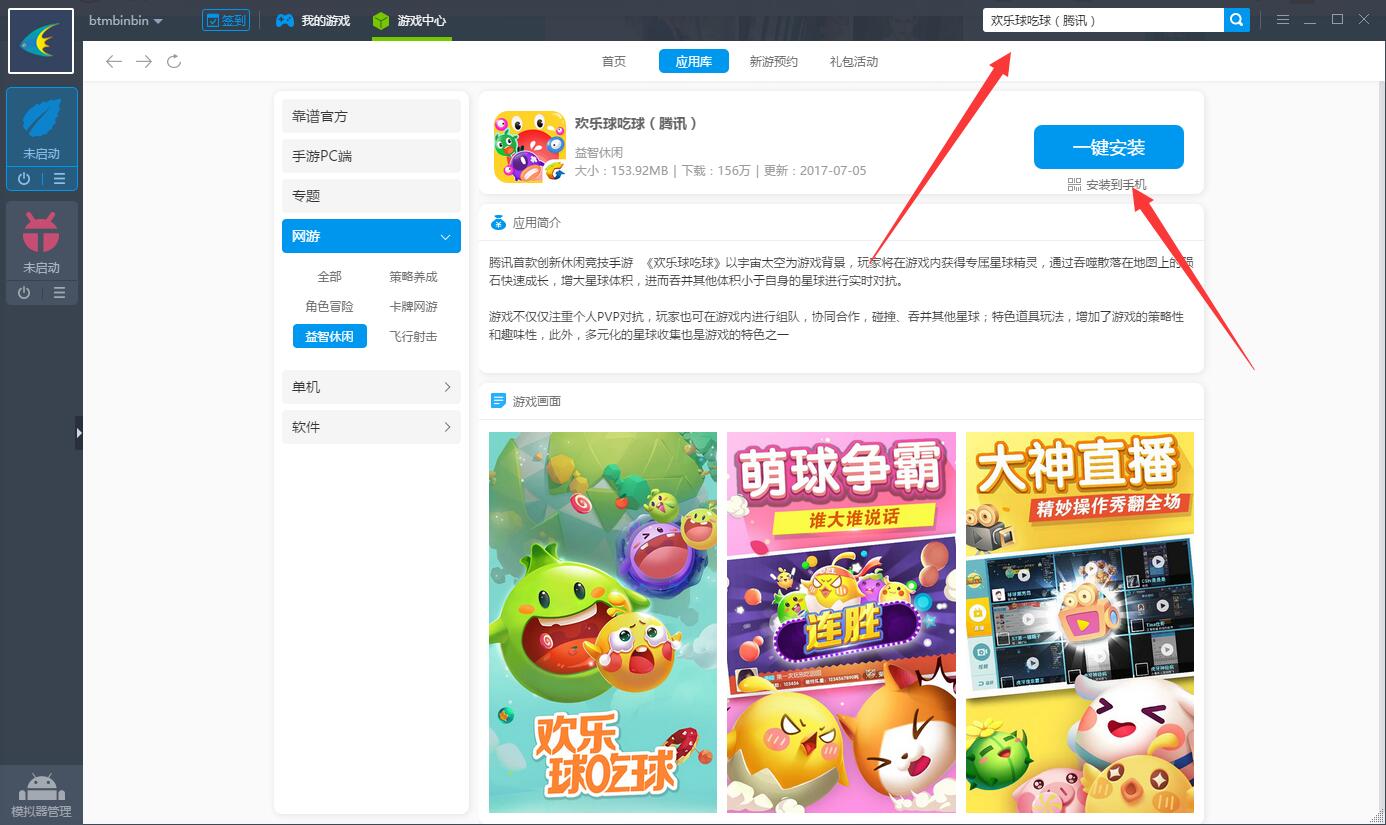Image resolution: width=1386 pixels, height=825 pixels.
Task: Select the blue leaf emulator instance
Action: 41,128
